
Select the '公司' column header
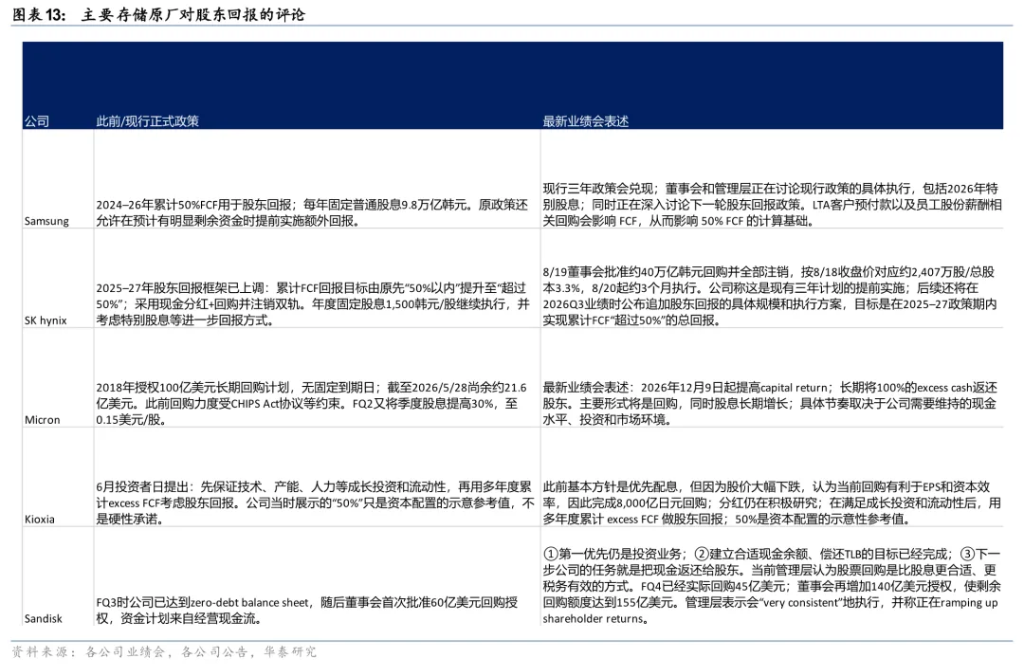pyautogui.click(x=37, y=121)
